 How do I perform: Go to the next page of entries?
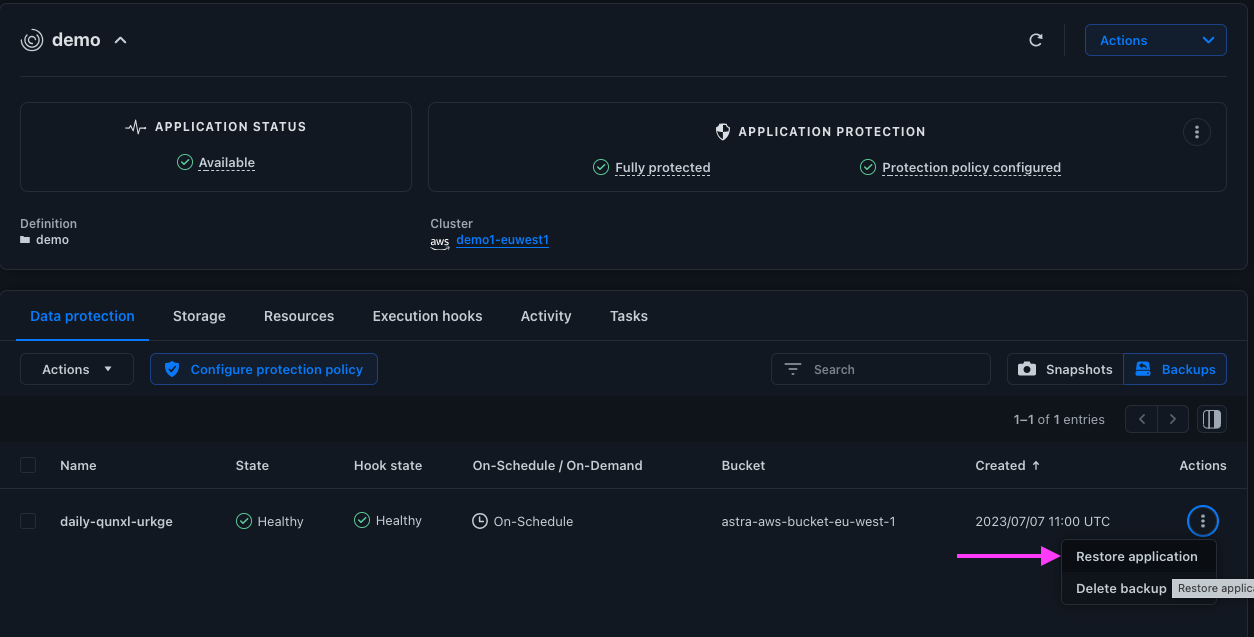pos(1173,419)
